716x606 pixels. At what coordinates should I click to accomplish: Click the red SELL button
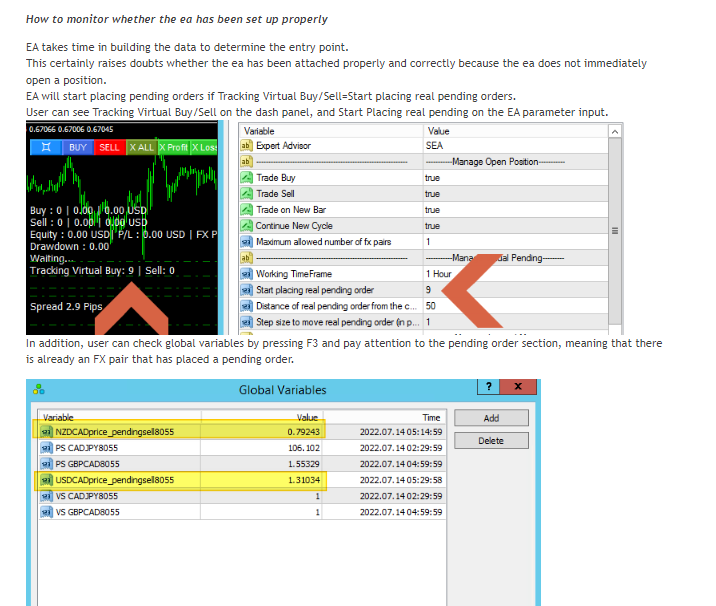pyautogui.click(x=110, y=147)
